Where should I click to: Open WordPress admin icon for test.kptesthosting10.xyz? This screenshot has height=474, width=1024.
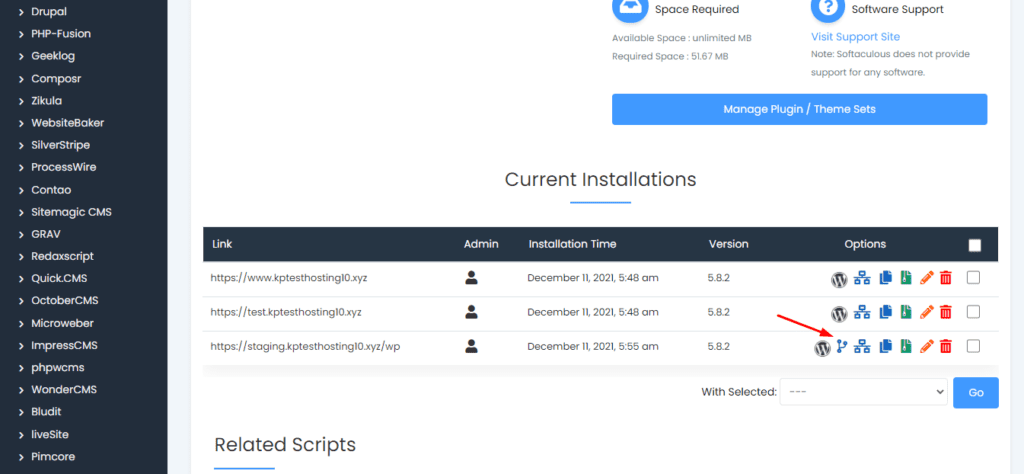click(839, 314)
